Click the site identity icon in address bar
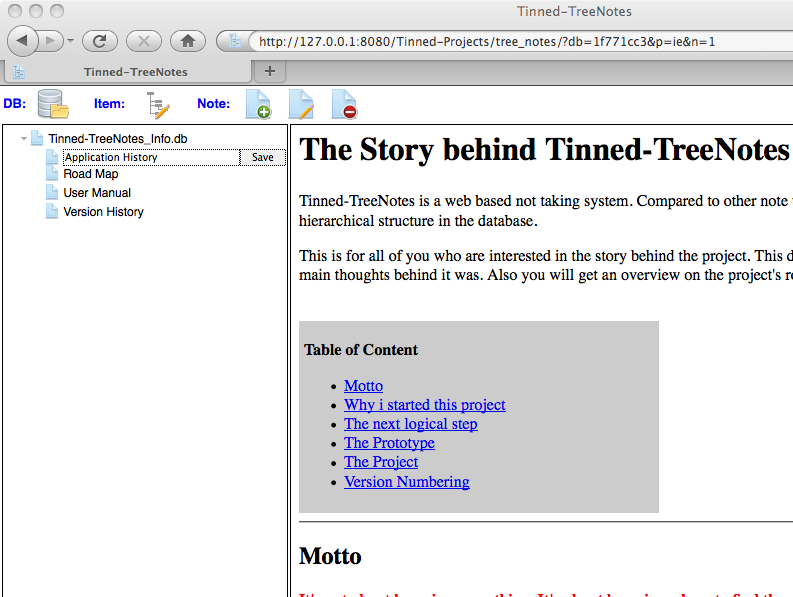The width and height of the screenshot is (793, 597). [x=234, y=41]
